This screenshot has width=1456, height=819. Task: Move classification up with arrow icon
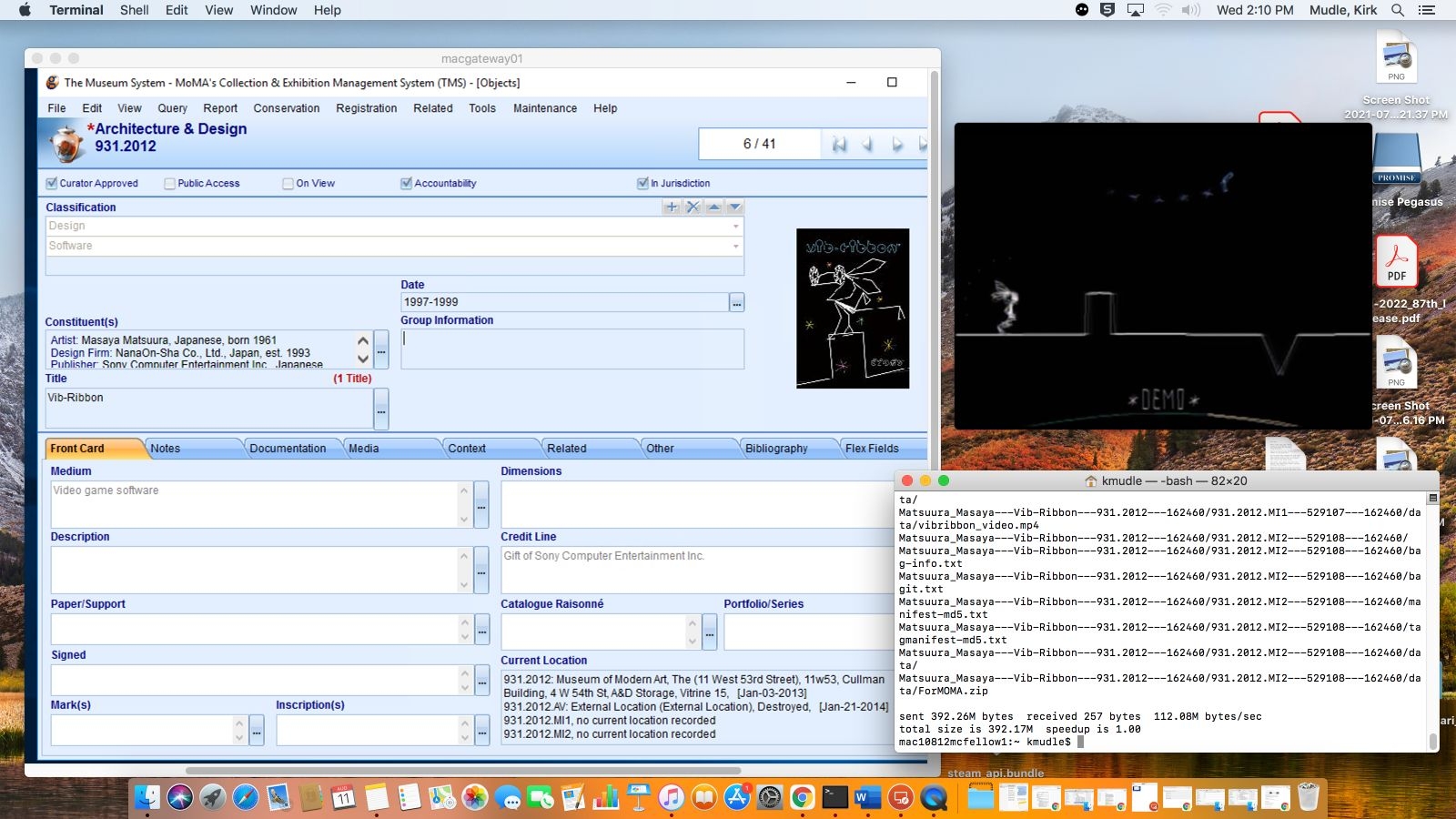tap(714, 207)
